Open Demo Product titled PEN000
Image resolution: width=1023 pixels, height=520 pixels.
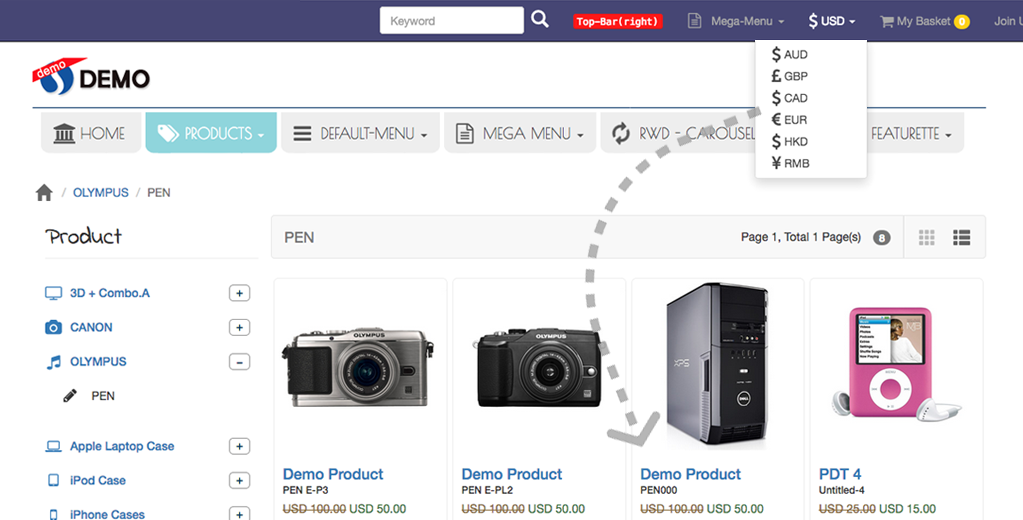690,474
